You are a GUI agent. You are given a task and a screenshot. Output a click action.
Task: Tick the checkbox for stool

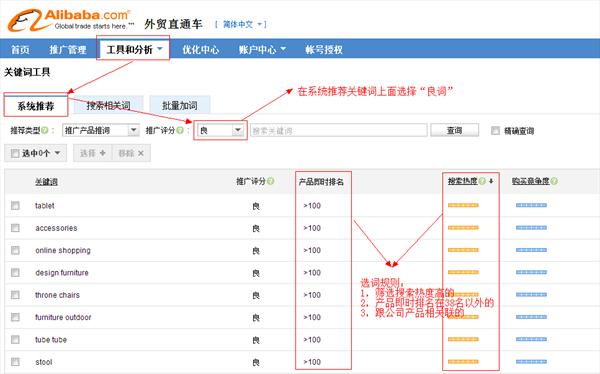click(x=15, y=361)
